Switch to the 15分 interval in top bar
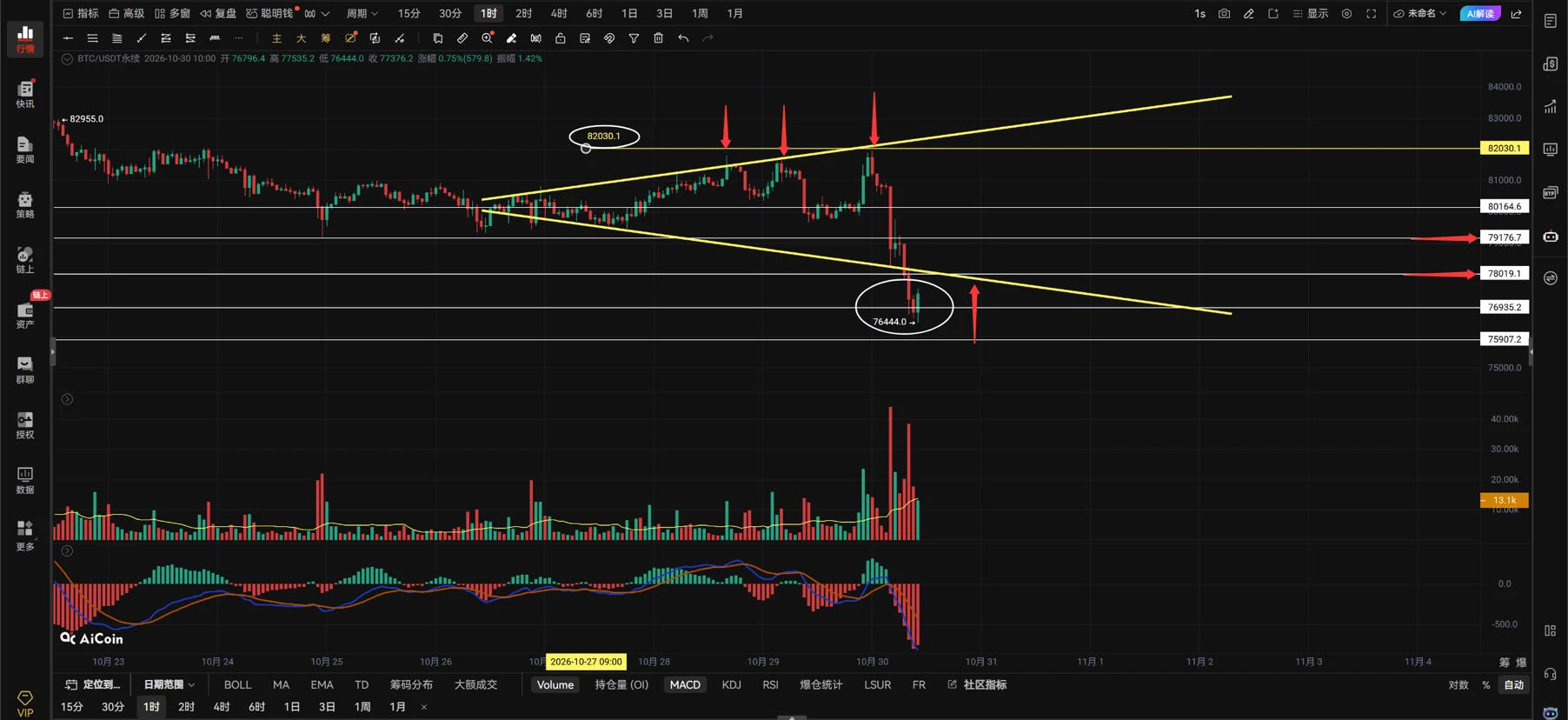The image size is (1568, 720). tap(409, 14)
